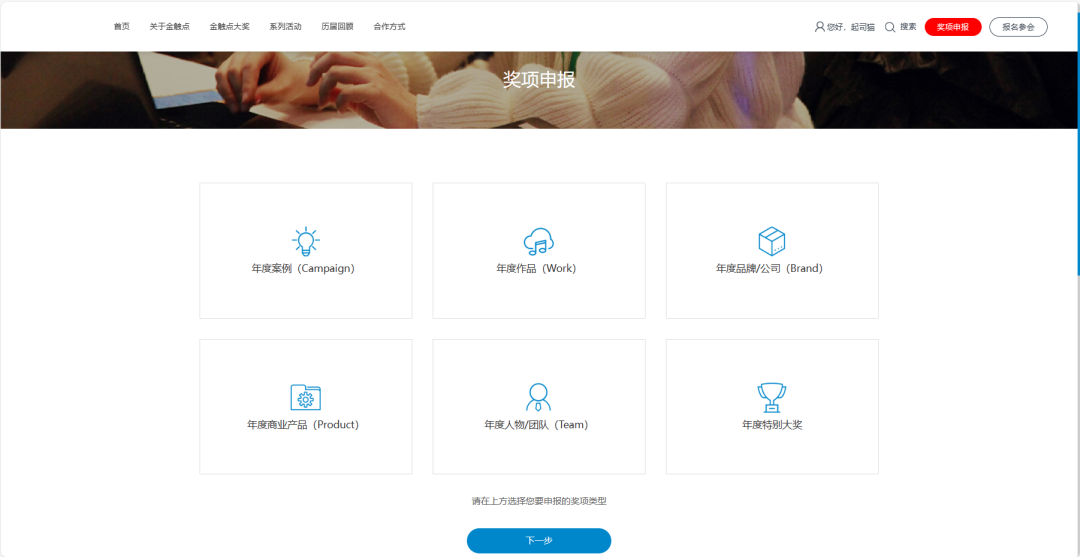The width and height of the screenshot is (1080, 557).
Task: Open the 首页 menu item
Action: 121,27
